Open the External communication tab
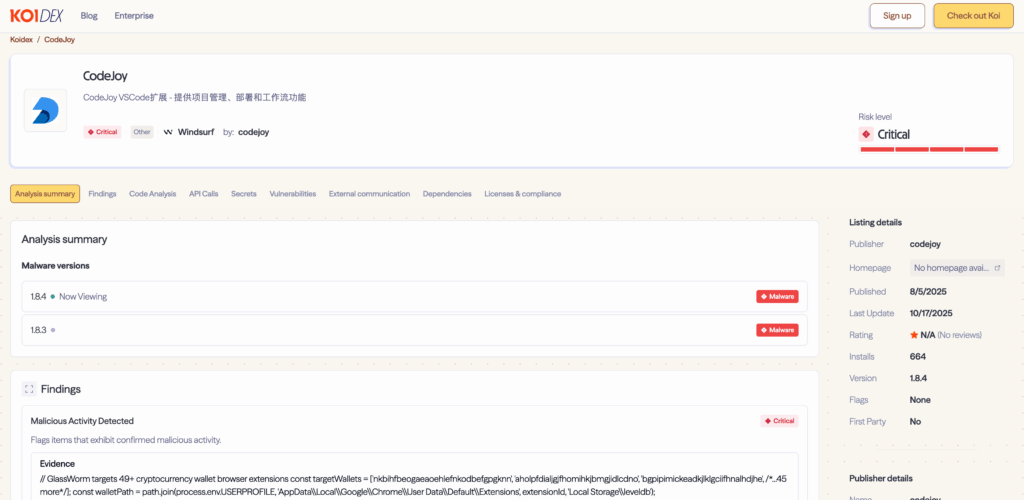1024x500 pixels. click(369, 194)
